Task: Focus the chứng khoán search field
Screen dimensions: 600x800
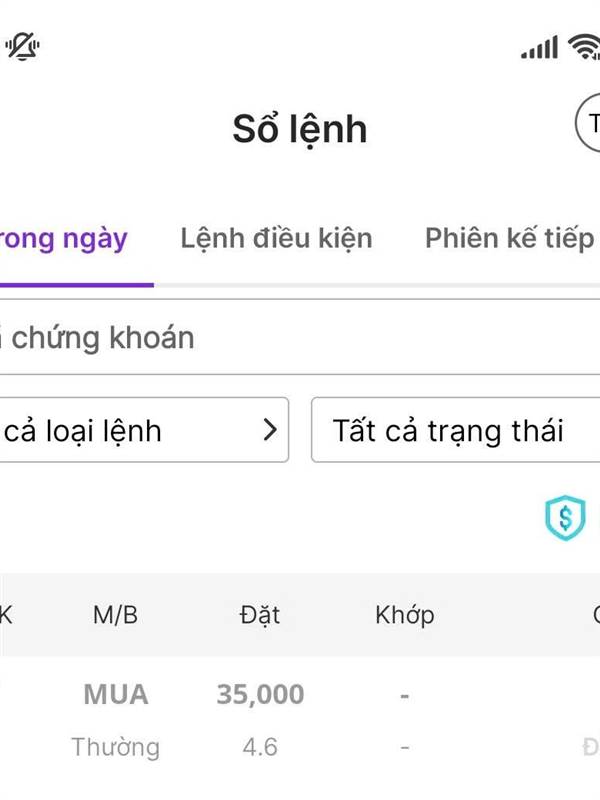Action: (x=300, y=337)
